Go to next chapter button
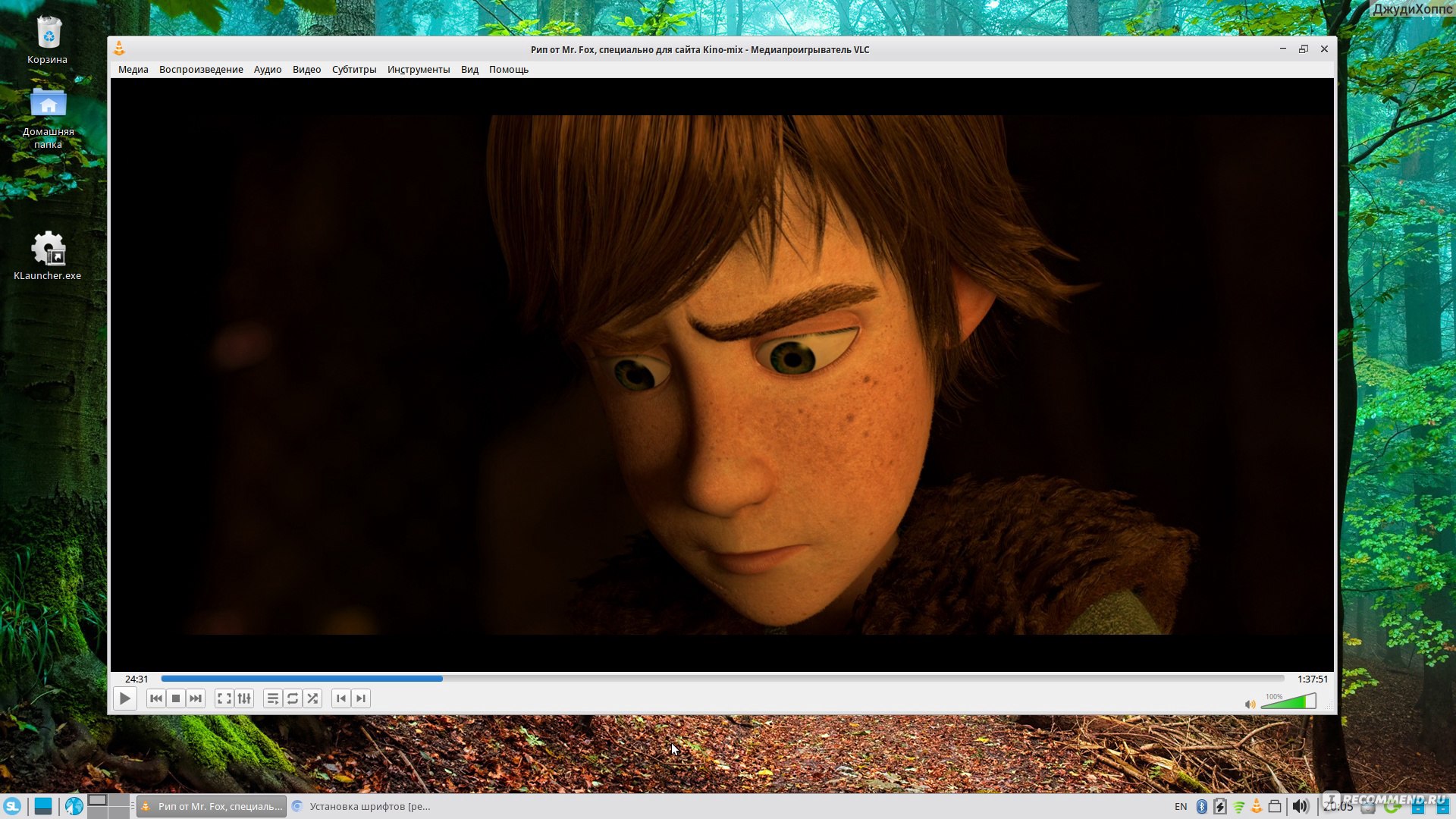Screen dimensions: 1456x819 [361, 698]
